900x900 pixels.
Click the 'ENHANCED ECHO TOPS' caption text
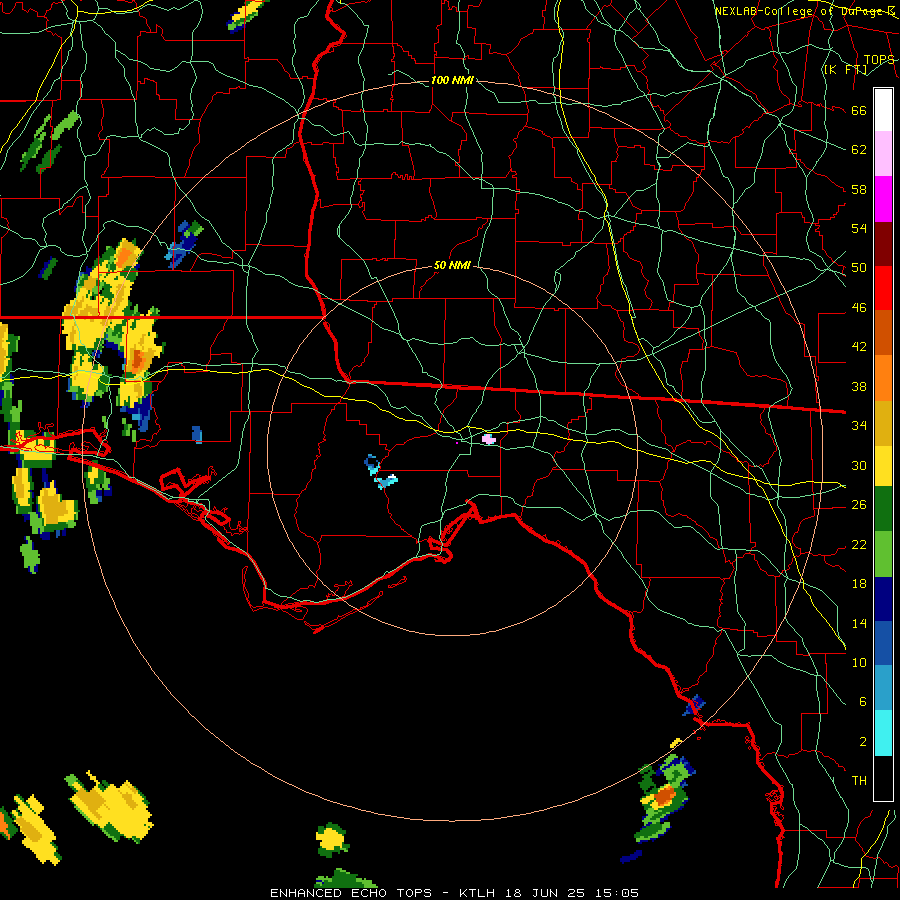click(x=351, y=893)
